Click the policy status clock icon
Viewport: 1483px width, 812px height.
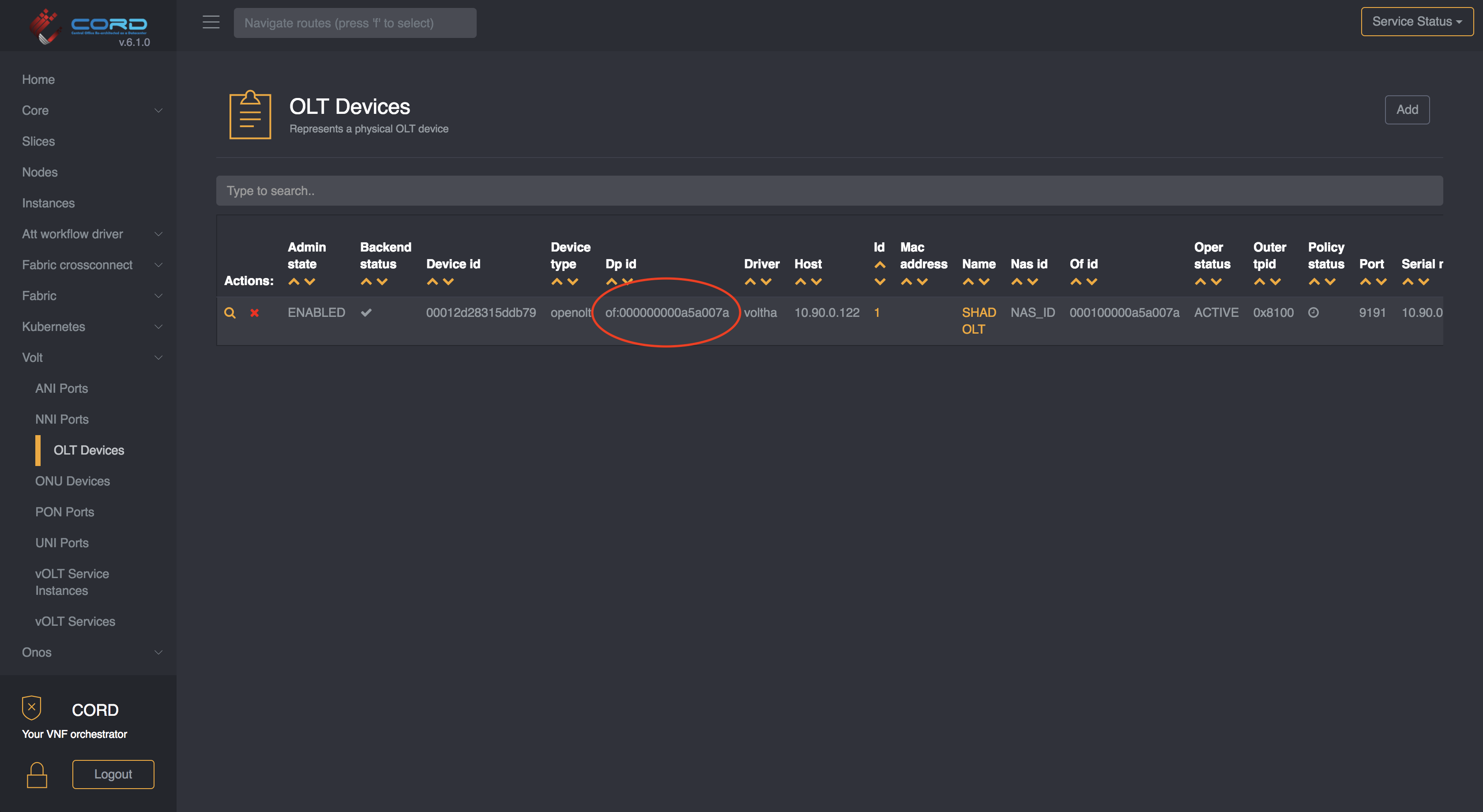1313,312
